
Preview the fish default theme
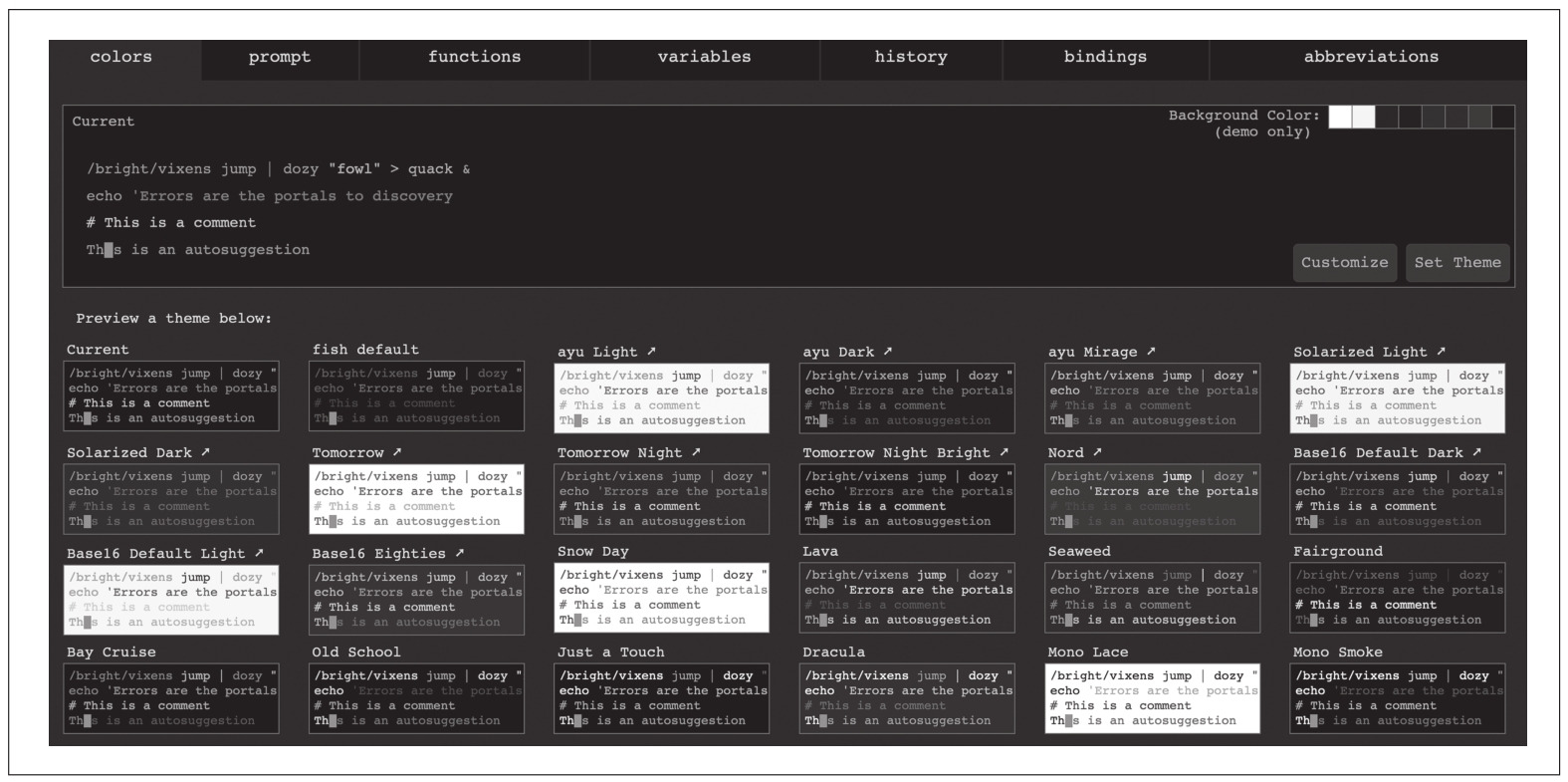click(x=416, y=395)
